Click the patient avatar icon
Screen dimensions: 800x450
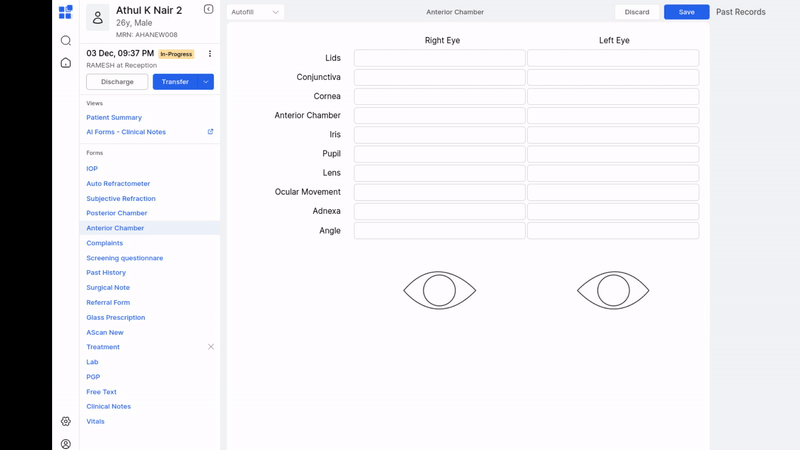[x=97, y=18]
